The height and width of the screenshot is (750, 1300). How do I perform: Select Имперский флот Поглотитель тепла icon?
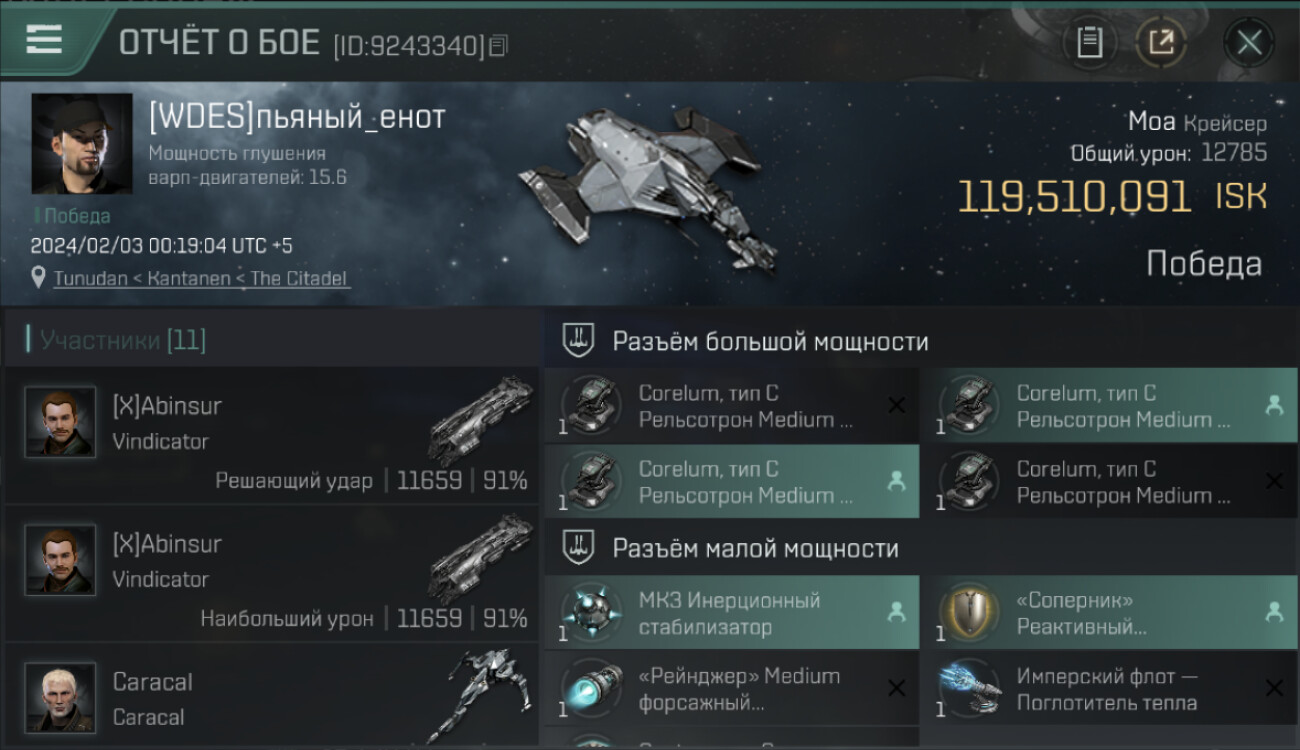[969, 689]
